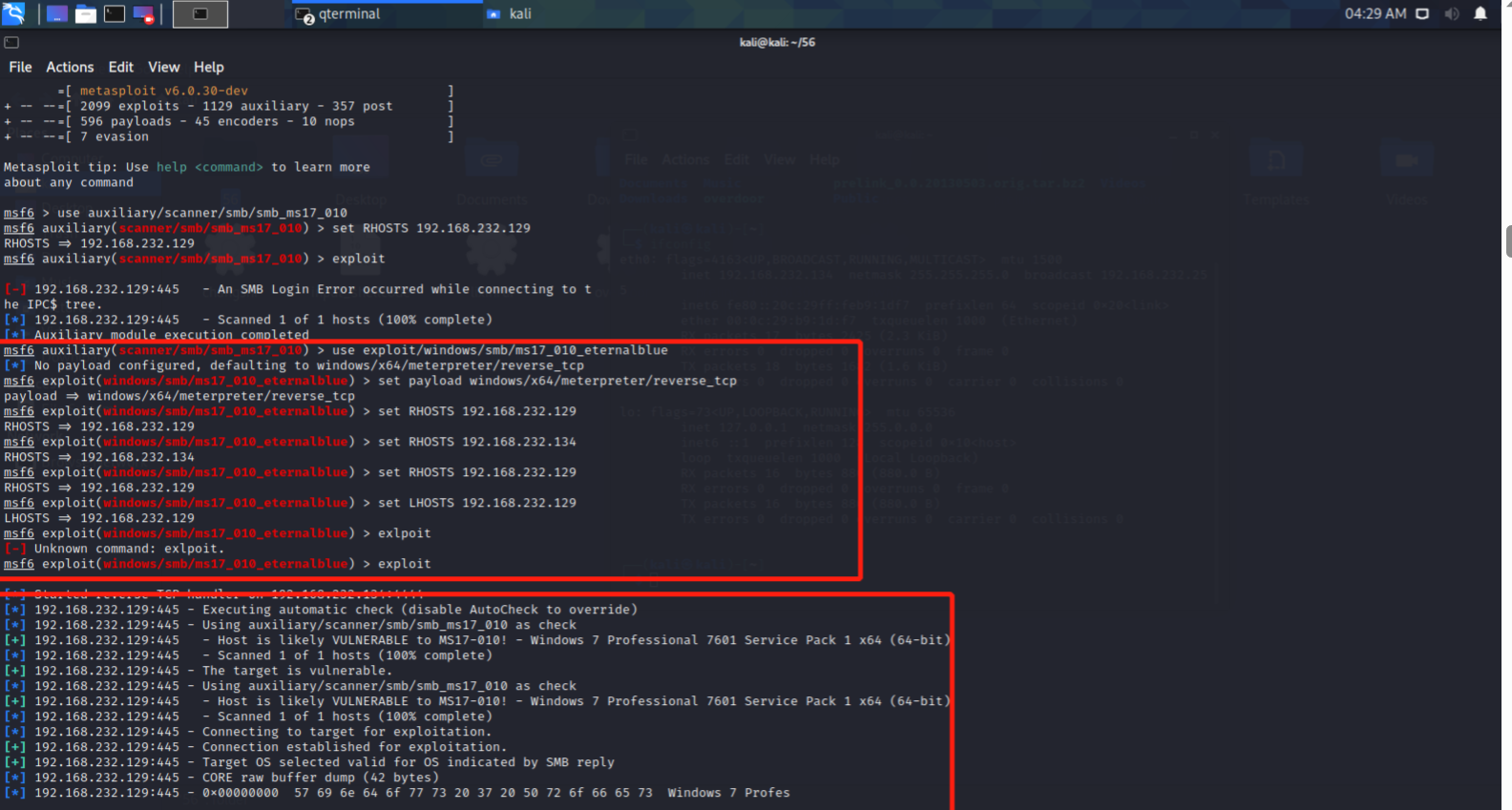Click the 04:29 AM clock
Viewport: 1512px width, 810px height.
pos(1375,13)
